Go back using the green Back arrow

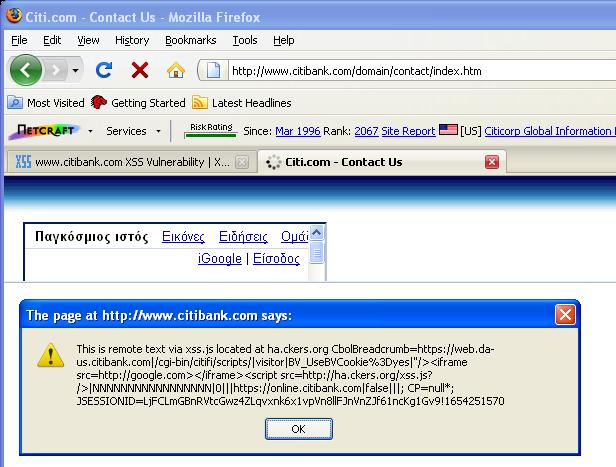(26, 70)
